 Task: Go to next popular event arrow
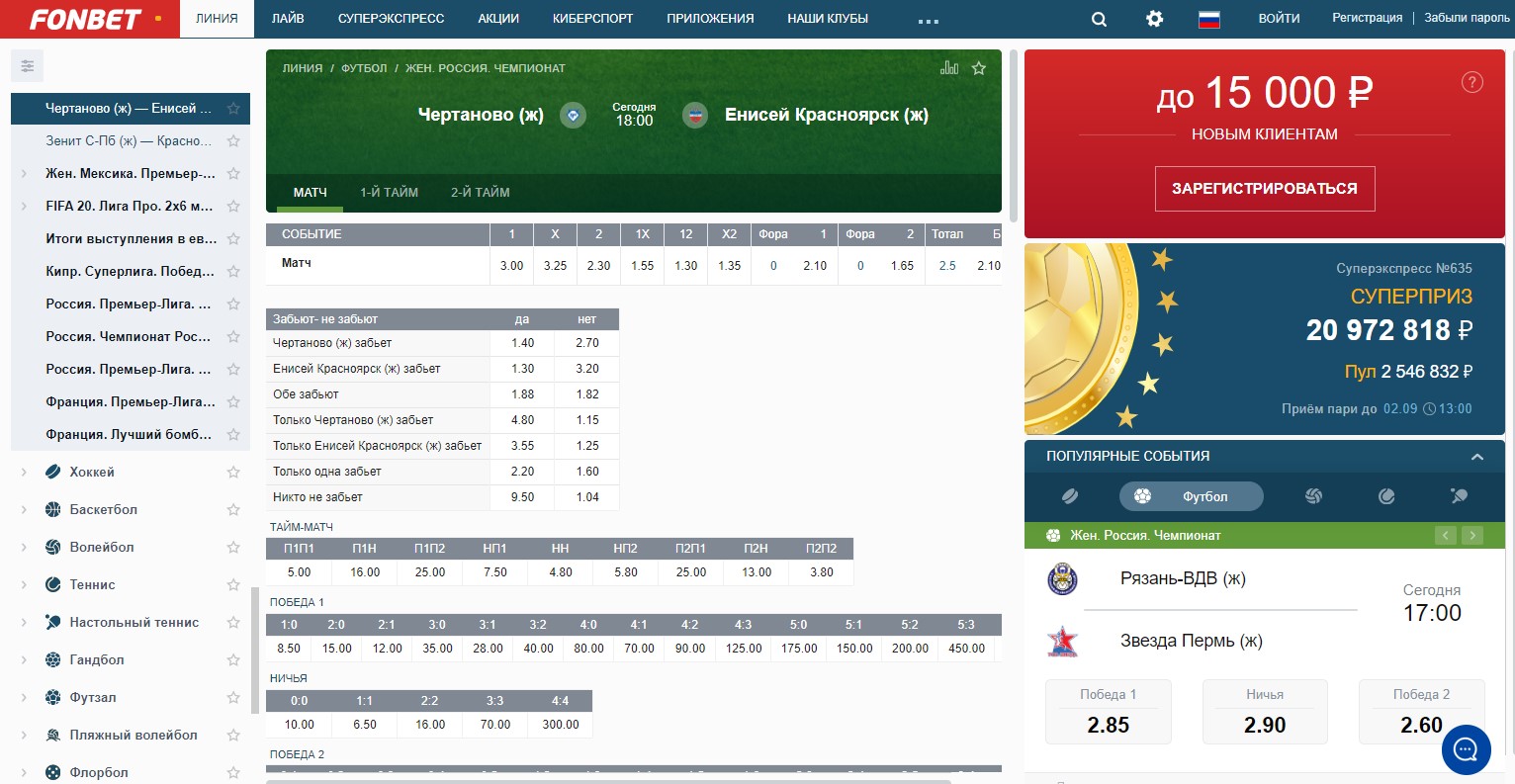click(1472, 535)
